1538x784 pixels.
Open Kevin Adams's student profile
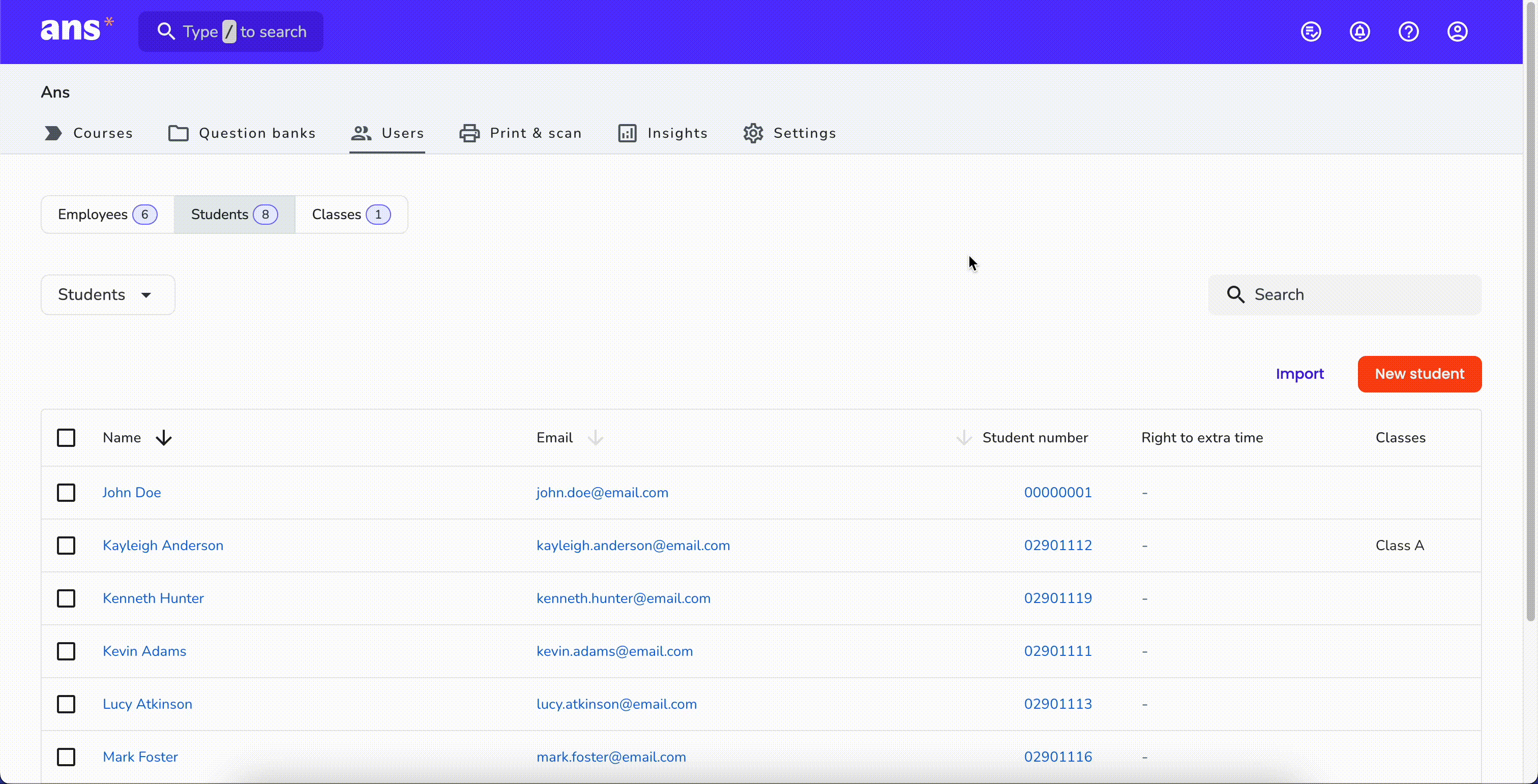[x=144, y=651]
